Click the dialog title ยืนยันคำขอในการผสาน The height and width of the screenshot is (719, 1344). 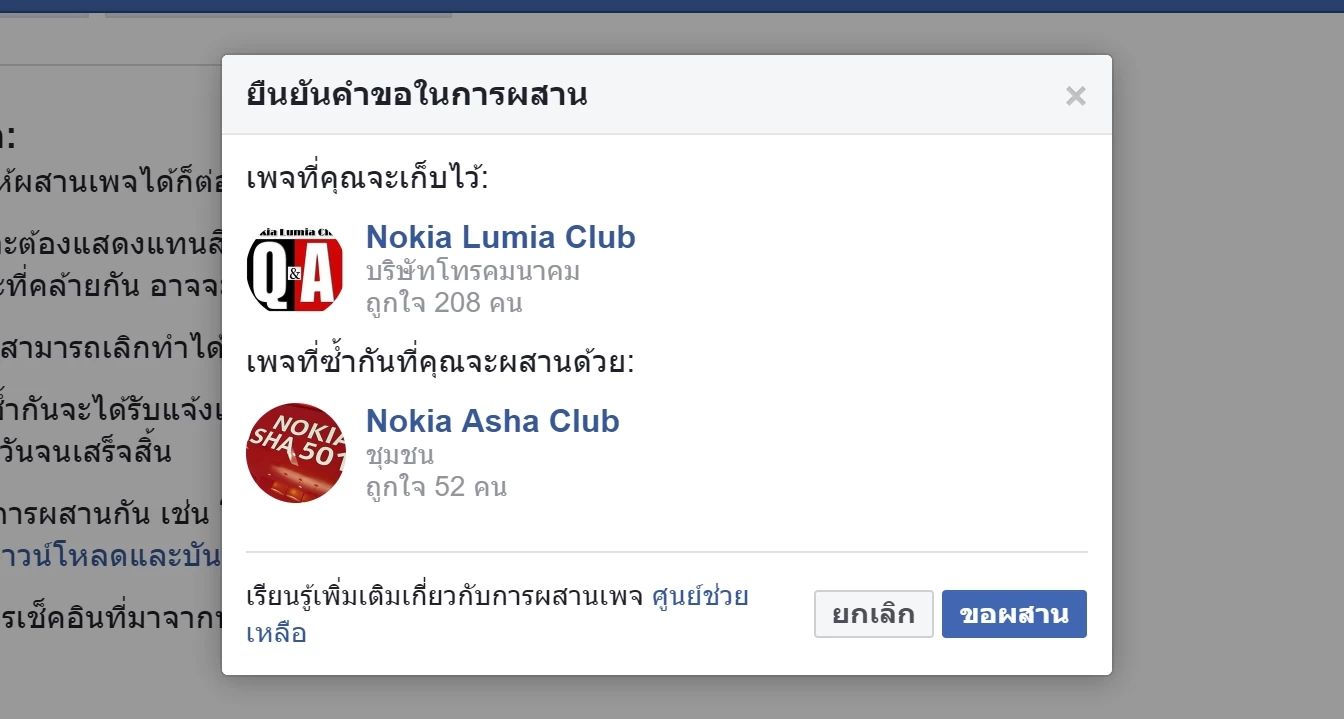[417, 95]
